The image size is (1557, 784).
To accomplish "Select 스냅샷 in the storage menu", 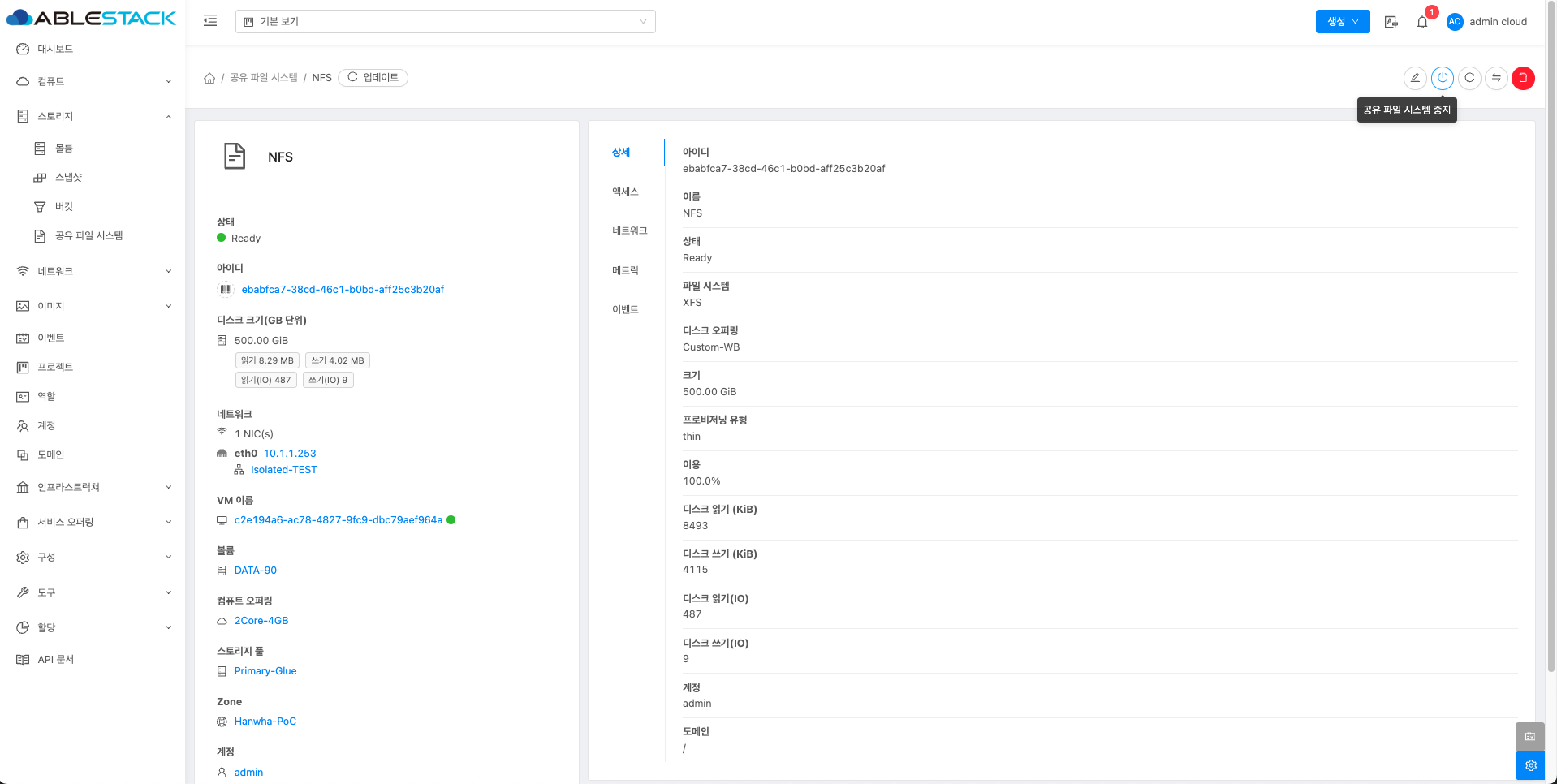I will pos(68,177).
